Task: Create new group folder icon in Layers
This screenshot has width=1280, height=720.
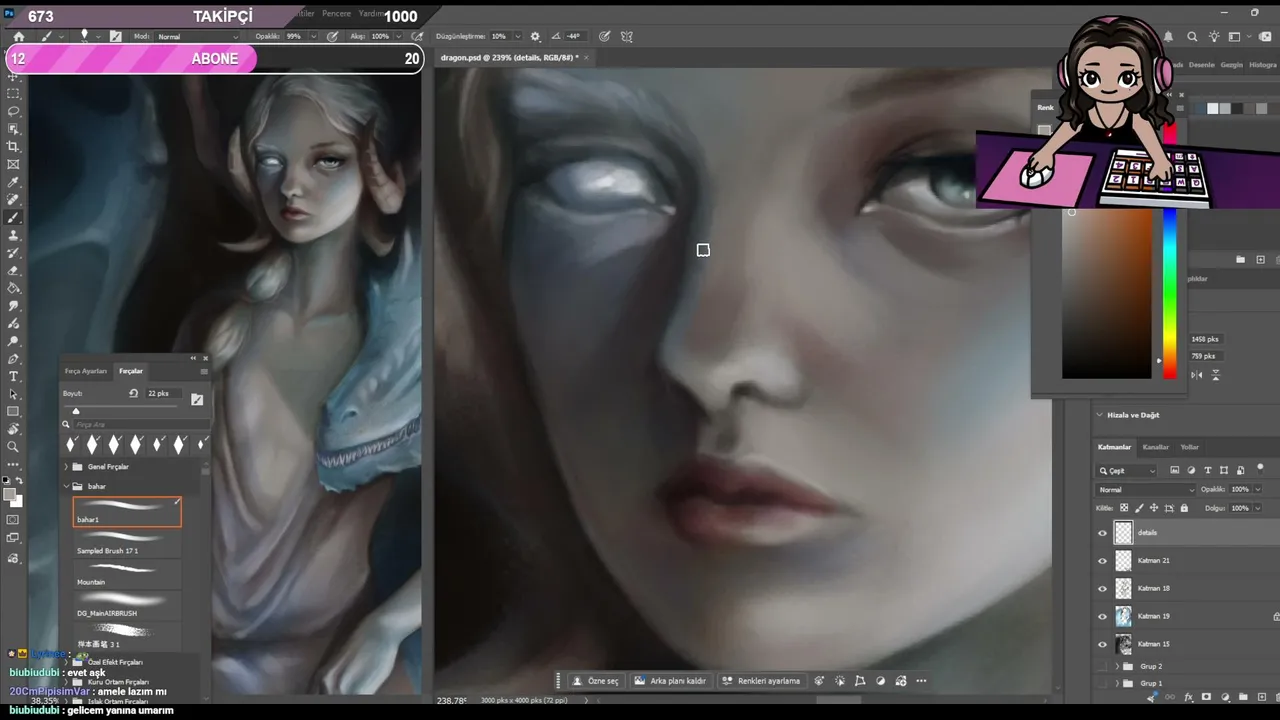Action: point(1242,697)
